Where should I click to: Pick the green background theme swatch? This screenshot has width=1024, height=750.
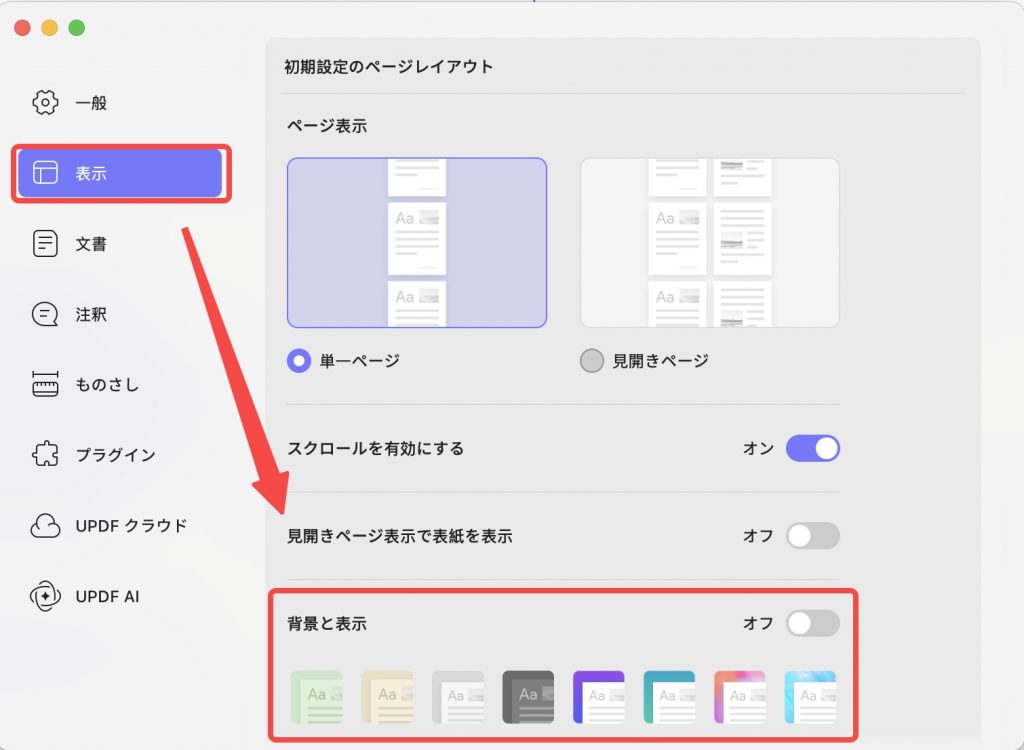[x=317, y=697]
